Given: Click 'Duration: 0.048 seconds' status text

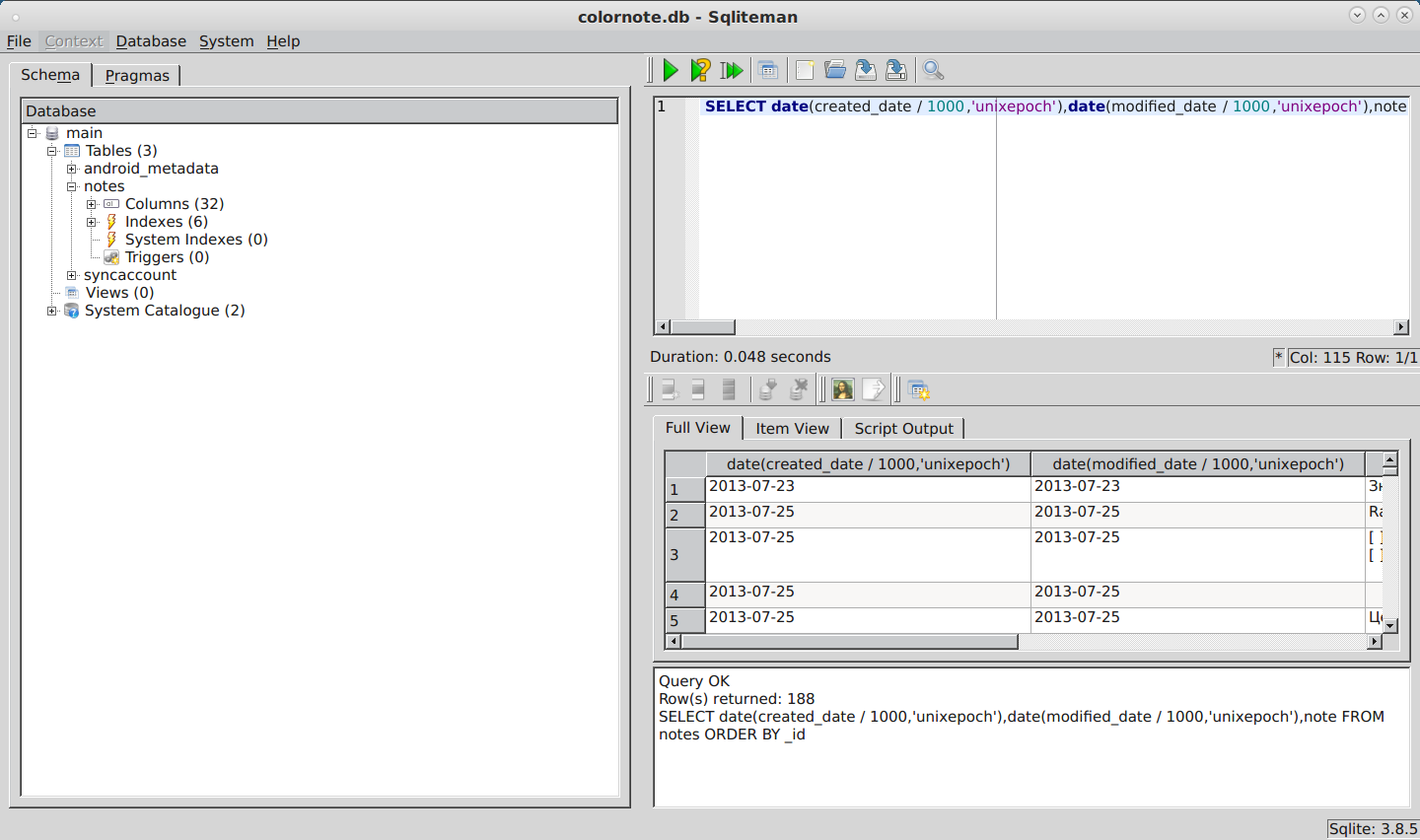Looking at the screenshot, I should point(741,357).
